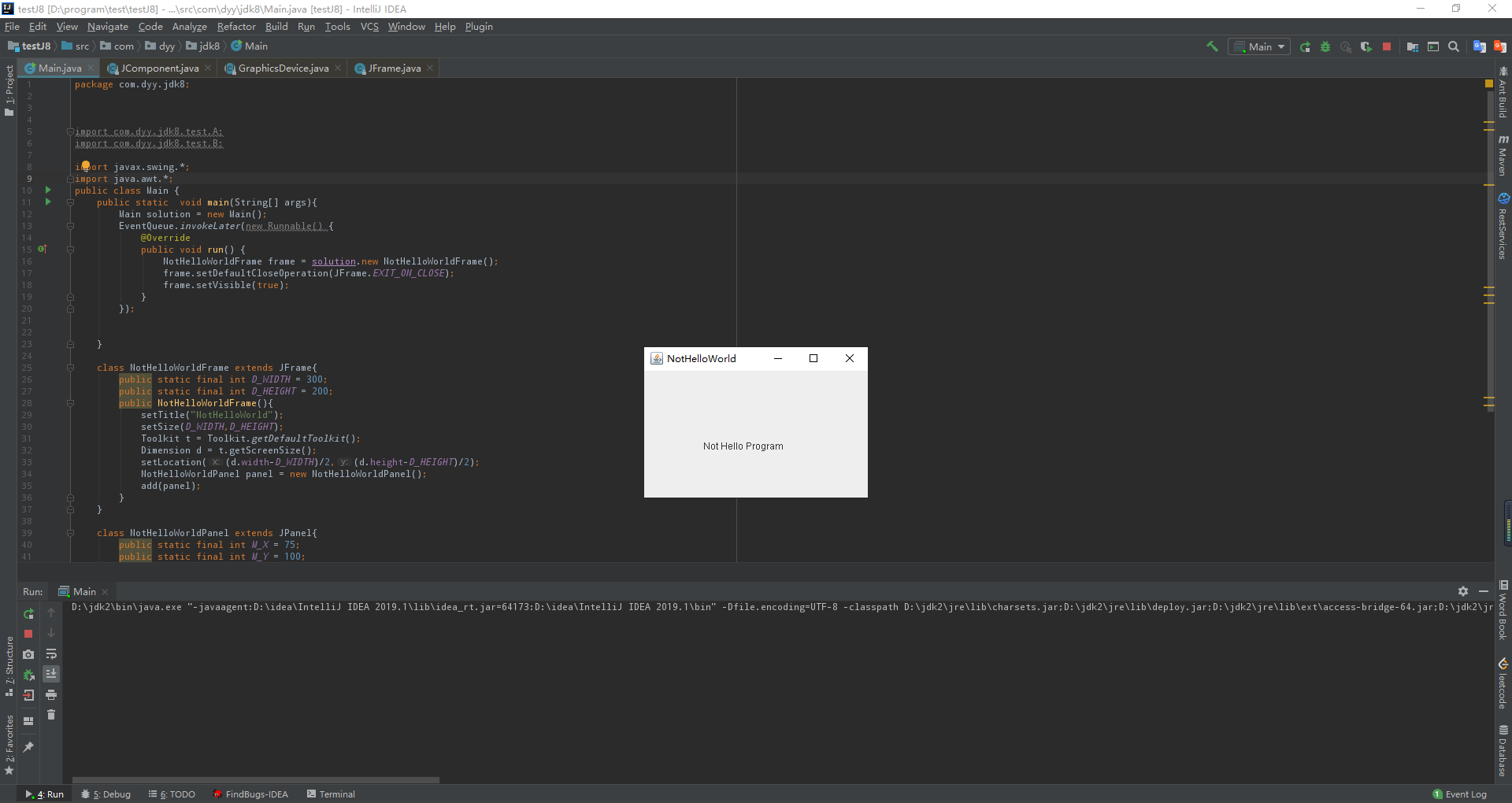Screen dimensions: 1512x803
Task: Click the run gutter arrow beside class Main
Action: [x=48, y=190]
